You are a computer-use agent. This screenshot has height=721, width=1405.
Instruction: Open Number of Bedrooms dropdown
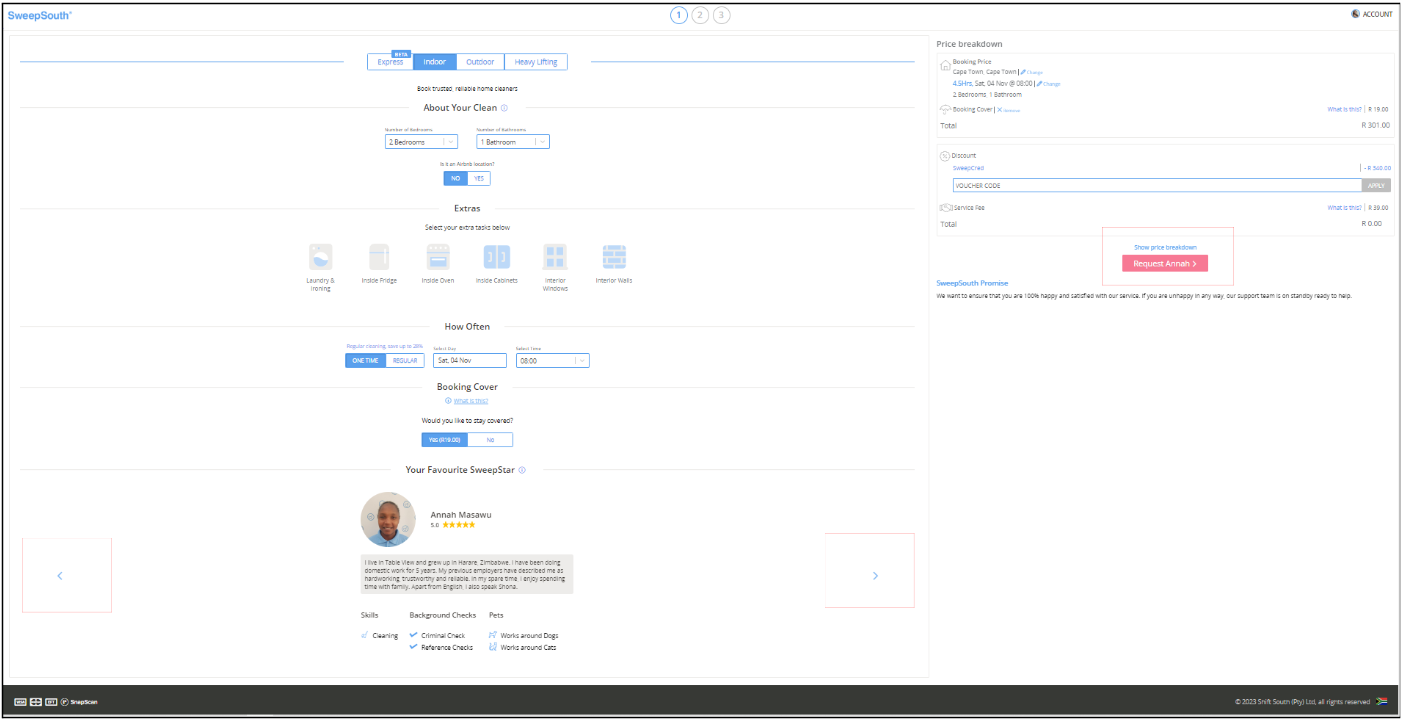(x=421, y=142)
